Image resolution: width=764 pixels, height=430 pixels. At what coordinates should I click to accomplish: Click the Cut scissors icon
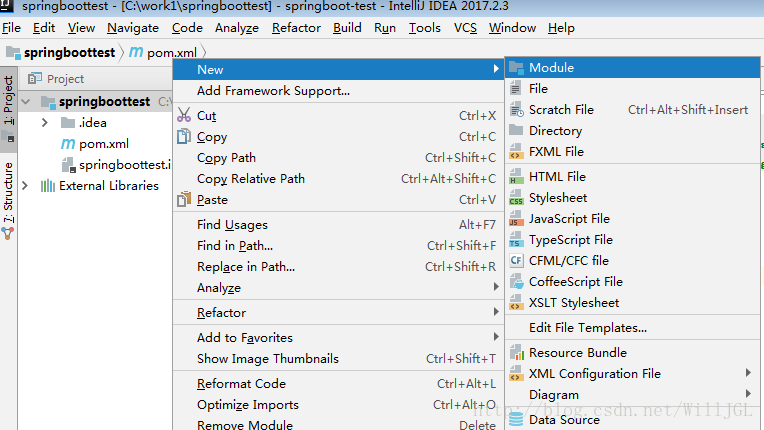pyautogui.click(x=183, y=116)
